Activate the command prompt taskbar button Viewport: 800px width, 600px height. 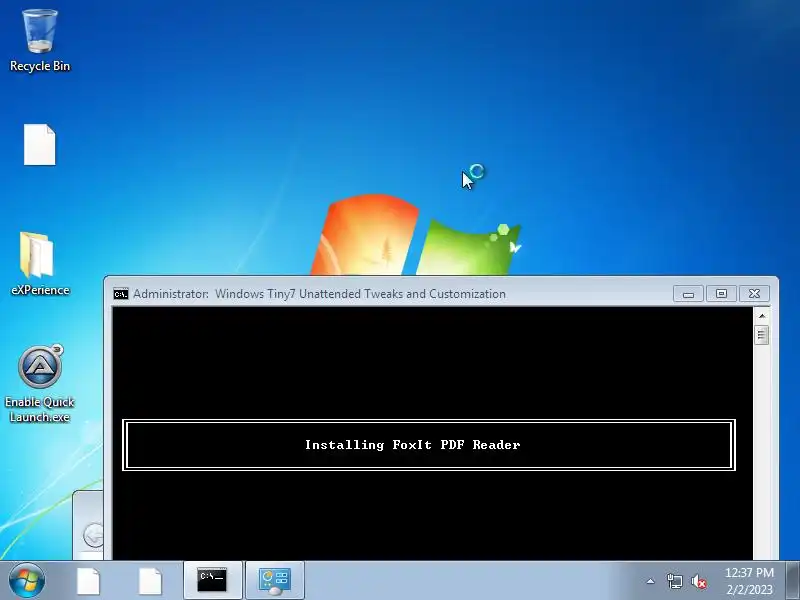pos(212,580)
